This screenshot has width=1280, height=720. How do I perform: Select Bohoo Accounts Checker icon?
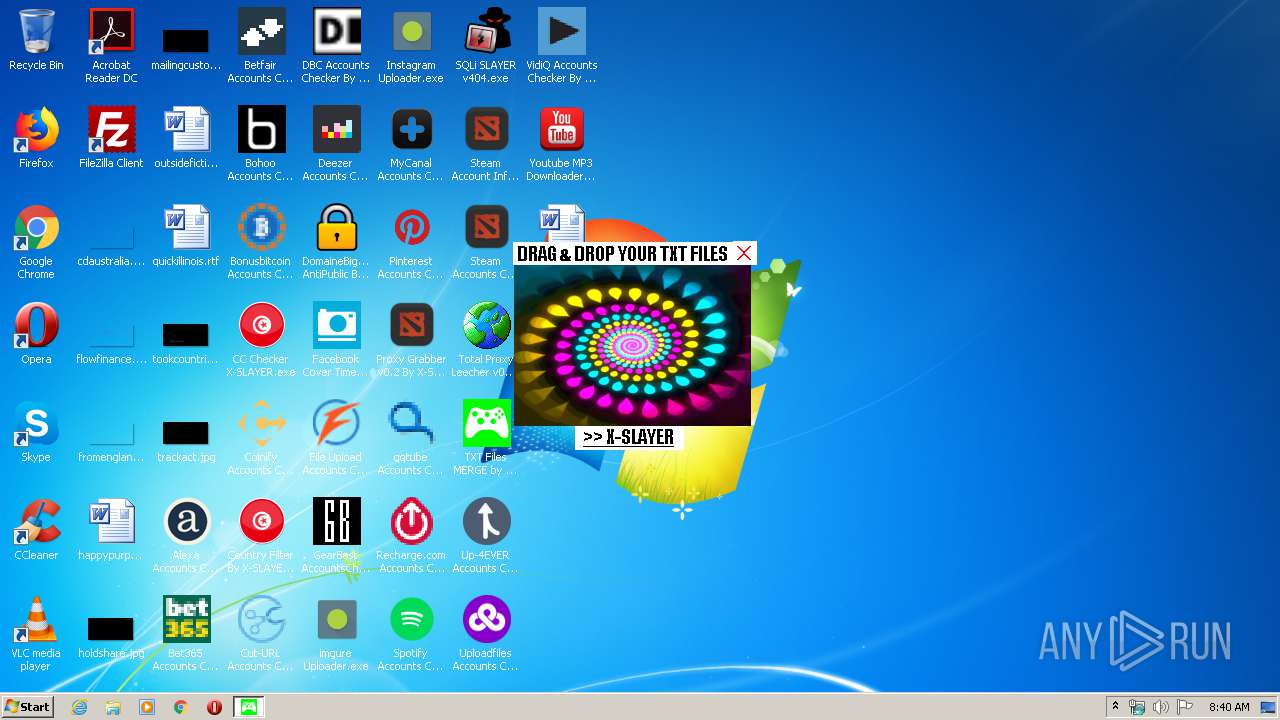coord(261,131)
